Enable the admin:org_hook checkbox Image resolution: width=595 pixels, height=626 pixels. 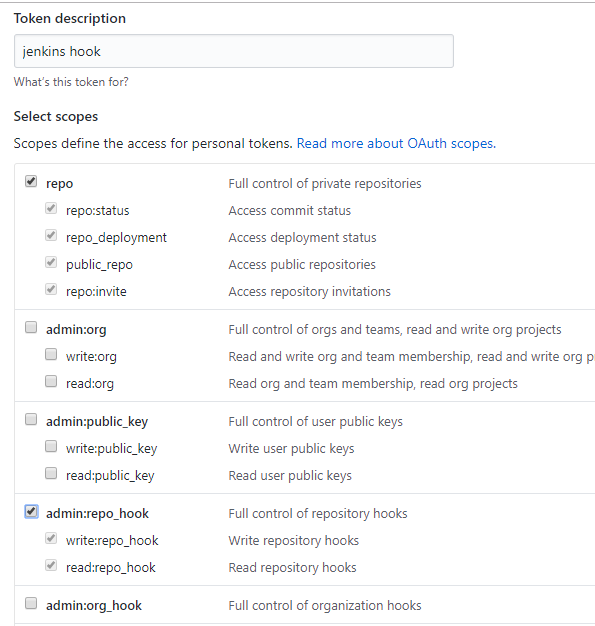click(x=31, y=603)
